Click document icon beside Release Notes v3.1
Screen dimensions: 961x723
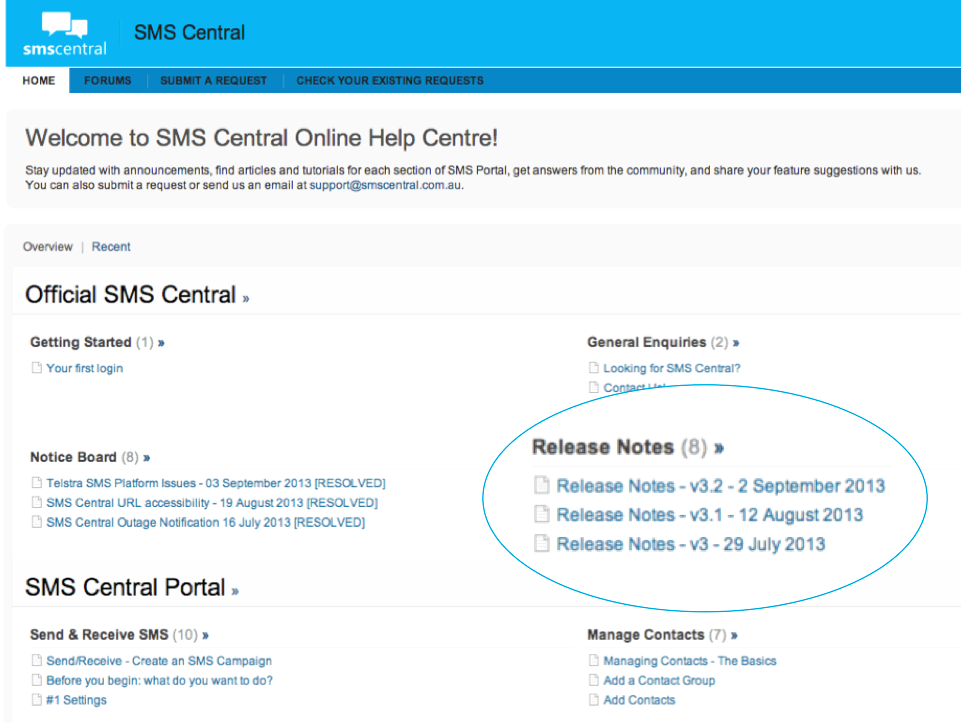(x=542, y=513)
